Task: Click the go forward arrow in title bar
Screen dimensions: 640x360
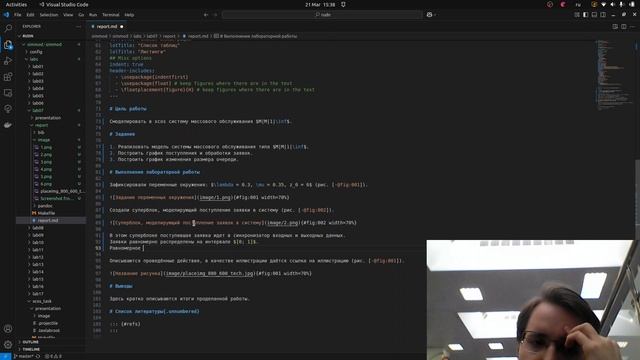Action: 216,15
